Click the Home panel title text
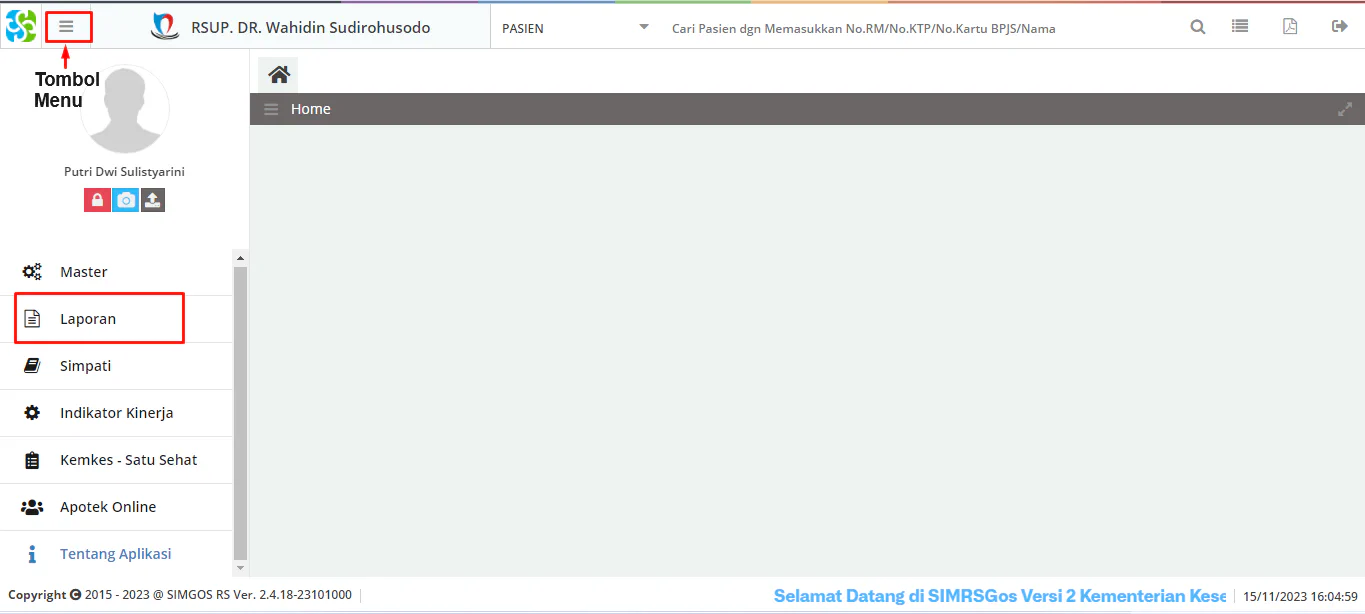The width and height of the screenshot is (1365, 614). 311,109
